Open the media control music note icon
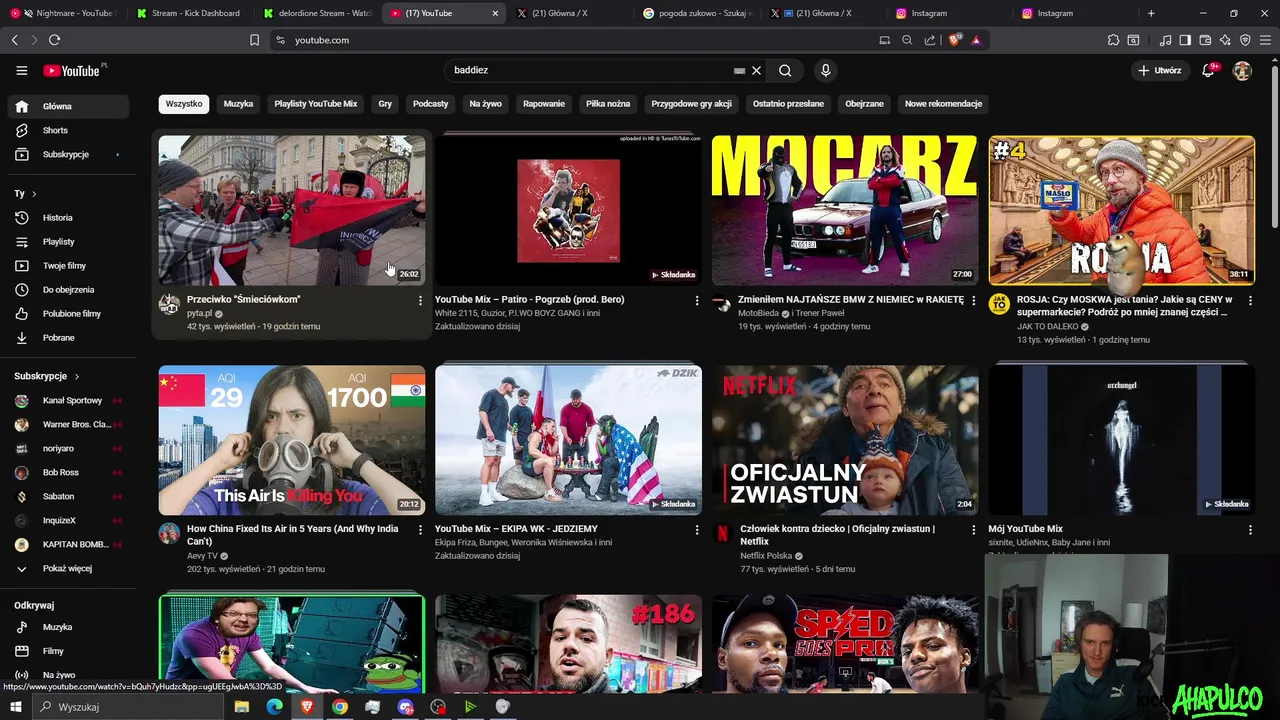Image resolution: width=1280 pixels, height=720 pixels. coord(1165,40)
